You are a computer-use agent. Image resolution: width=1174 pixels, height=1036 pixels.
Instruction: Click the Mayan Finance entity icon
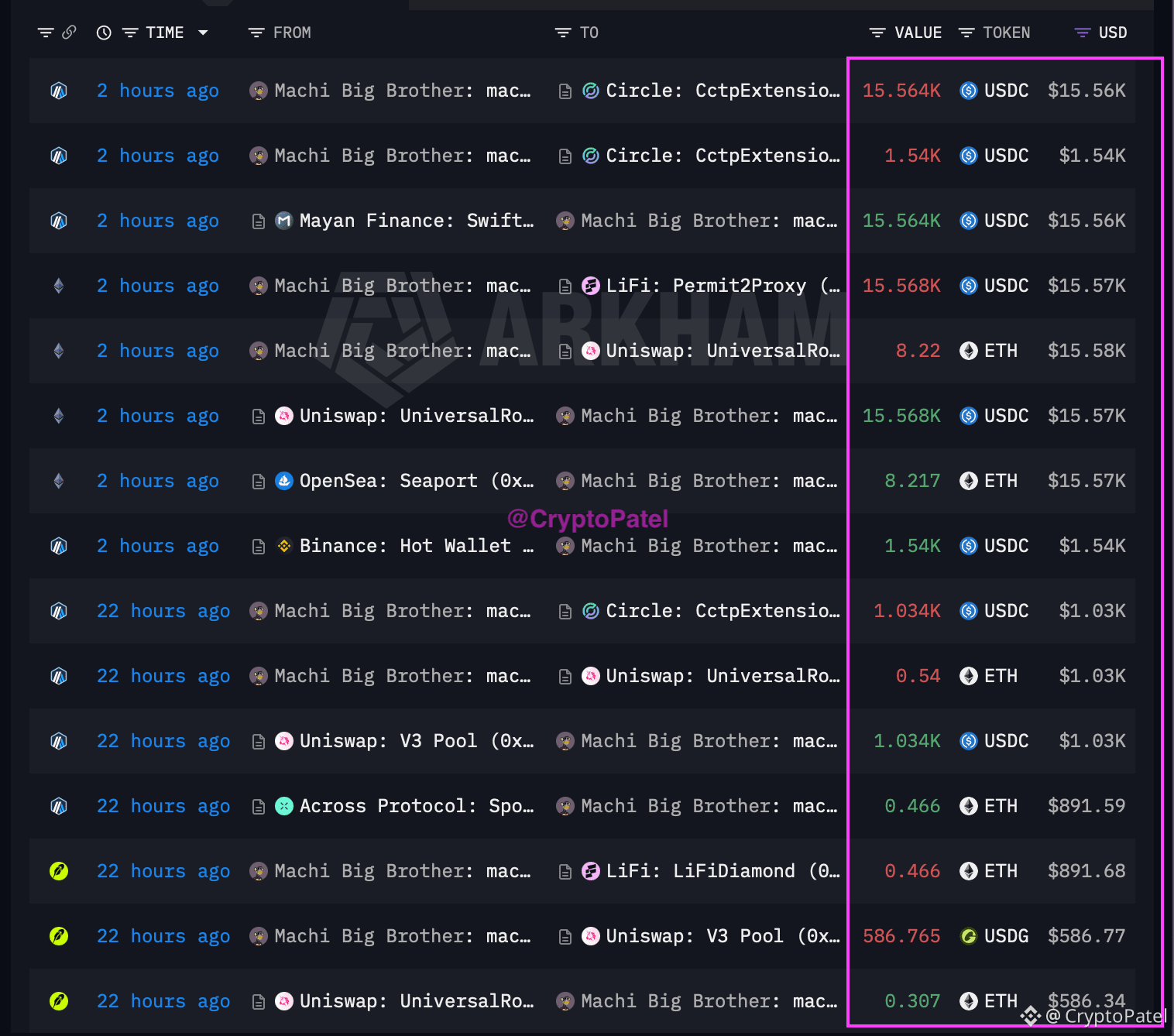pyautogui.click(x=284, y=221)
